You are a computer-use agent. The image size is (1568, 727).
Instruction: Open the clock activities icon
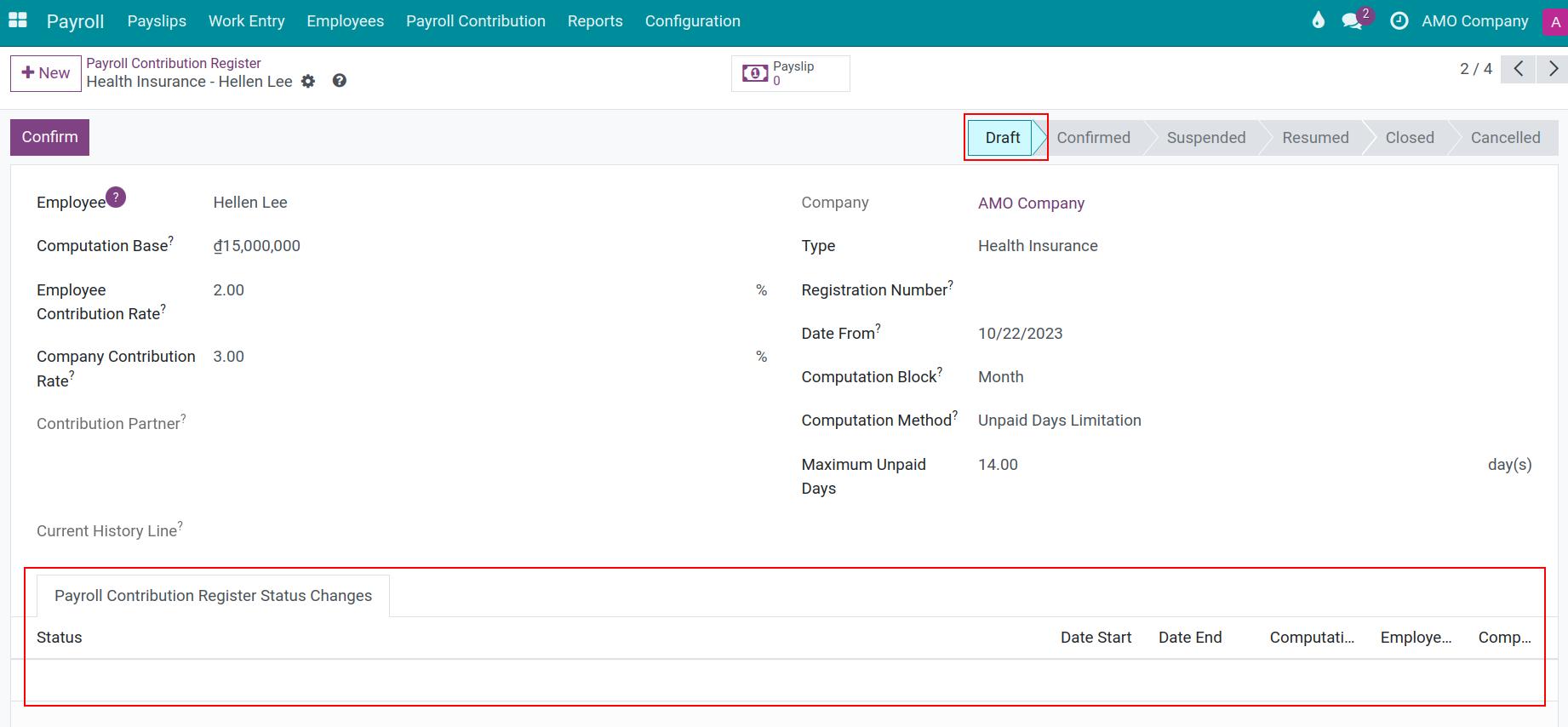1399,21
